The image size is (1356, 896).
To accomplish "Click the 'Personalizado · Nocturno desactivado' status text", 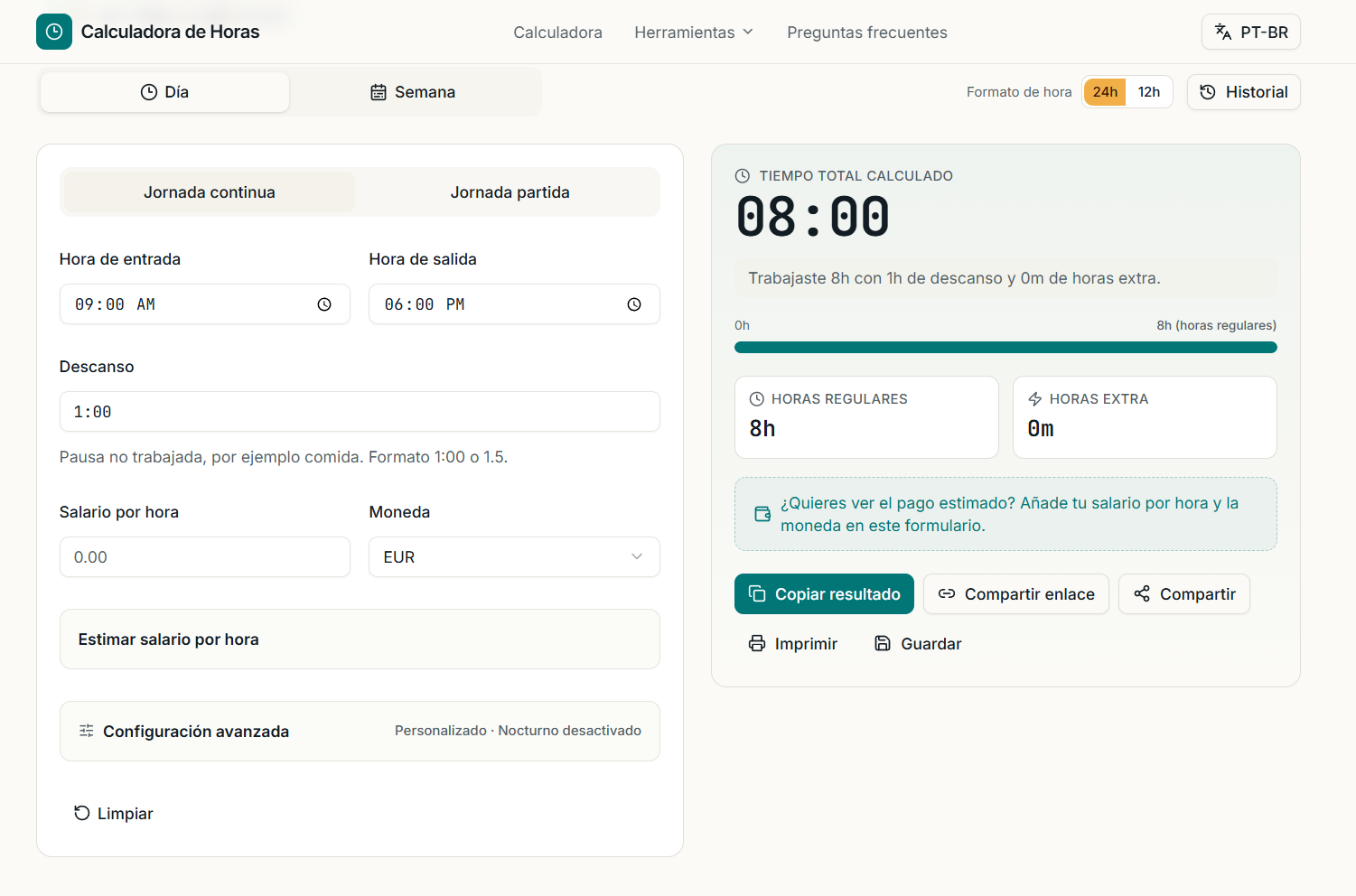I will [x=518, y=731].
